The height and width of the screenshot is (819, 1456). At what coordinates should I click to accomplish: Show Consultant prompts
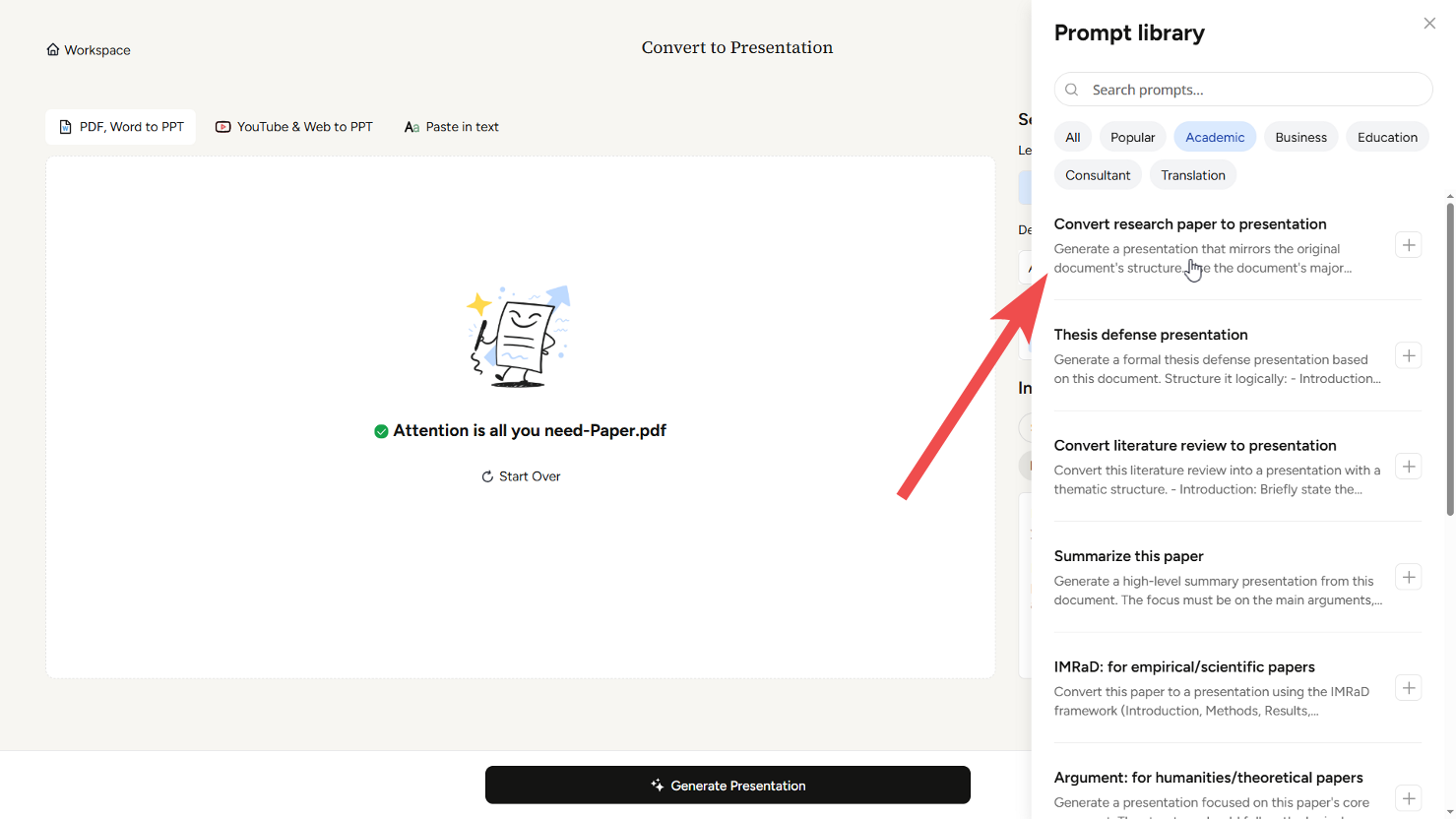point(1097,175)
